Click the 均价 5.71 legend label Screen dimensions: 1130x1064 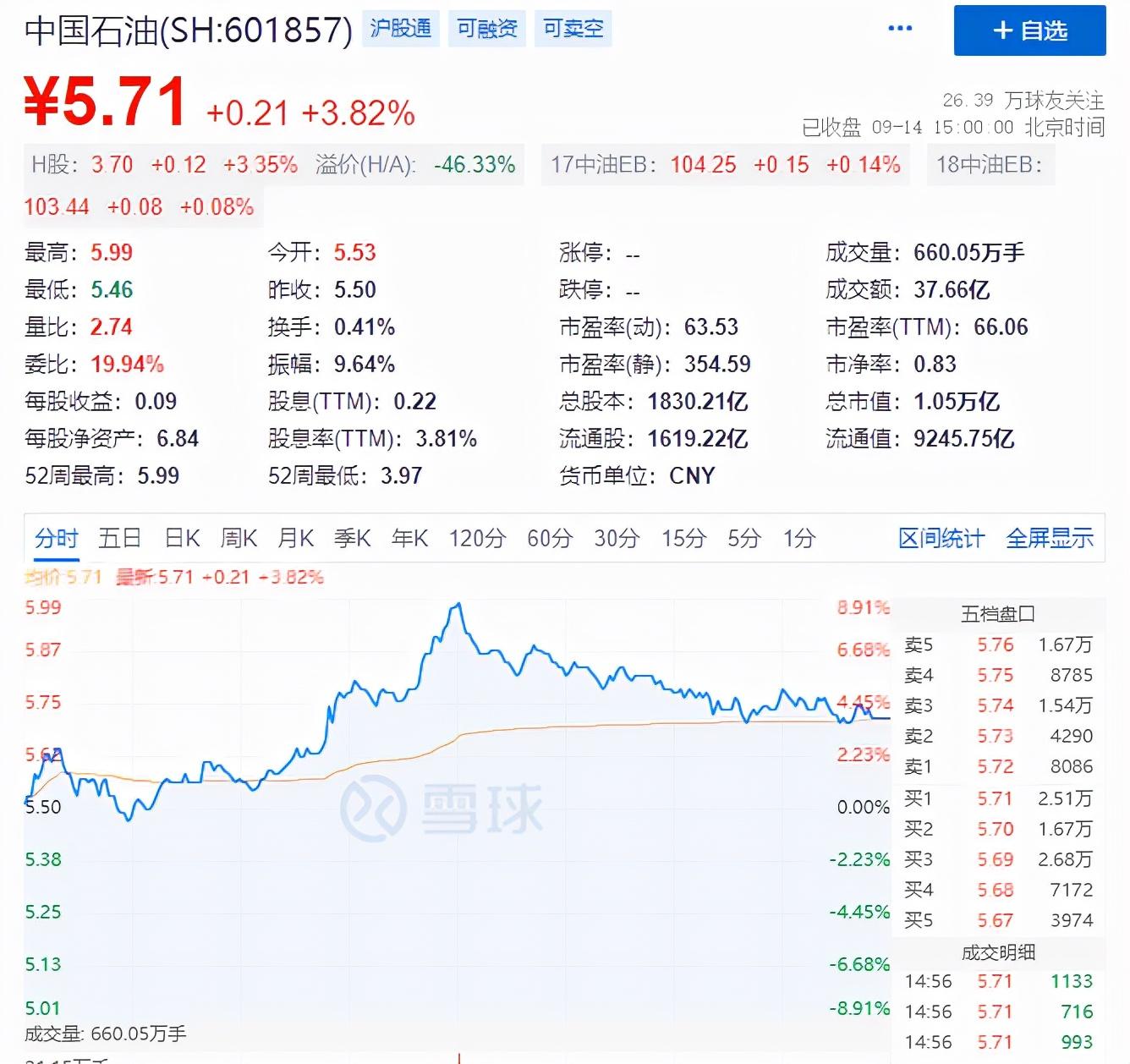pos(63,577)
